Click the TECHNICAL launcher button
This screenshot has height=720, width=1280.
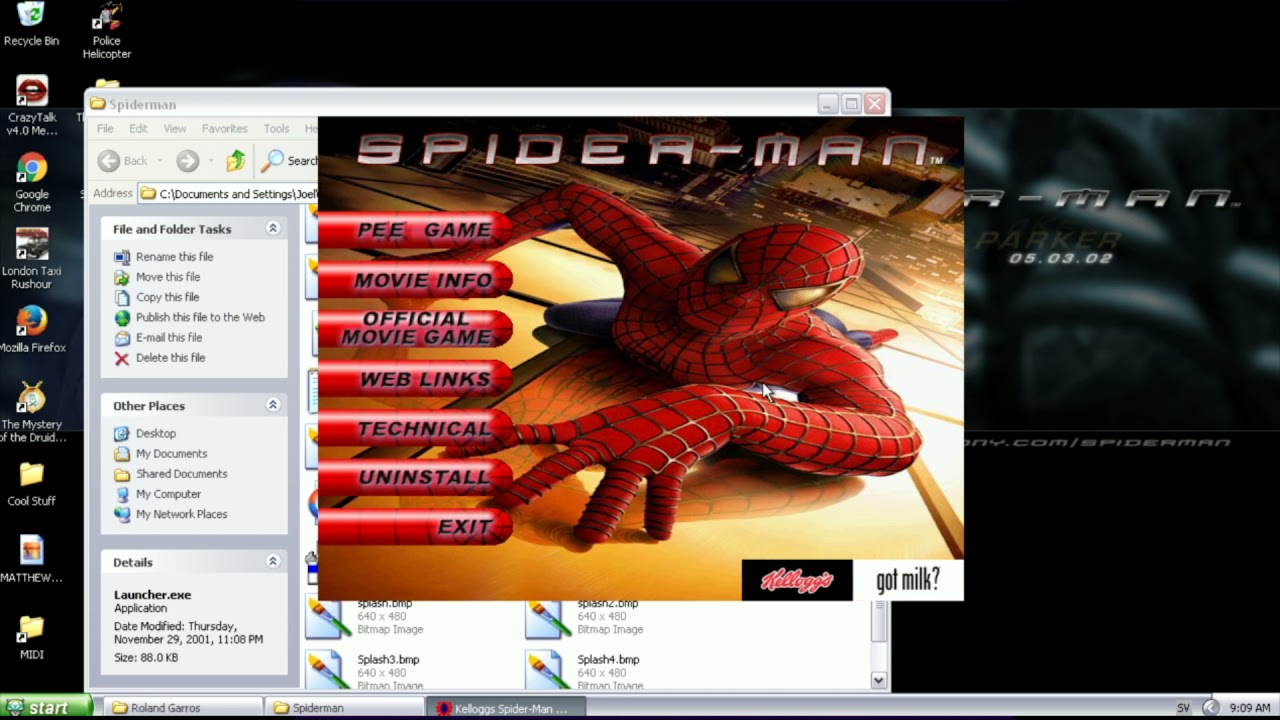pyautogui.click(x=415, y=428)
